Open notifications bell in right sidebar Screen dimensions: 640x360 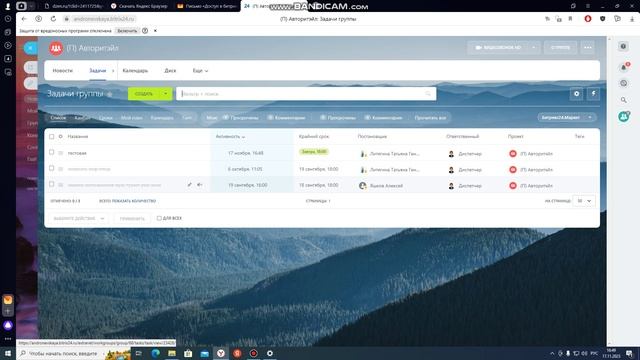coord(624,67)
